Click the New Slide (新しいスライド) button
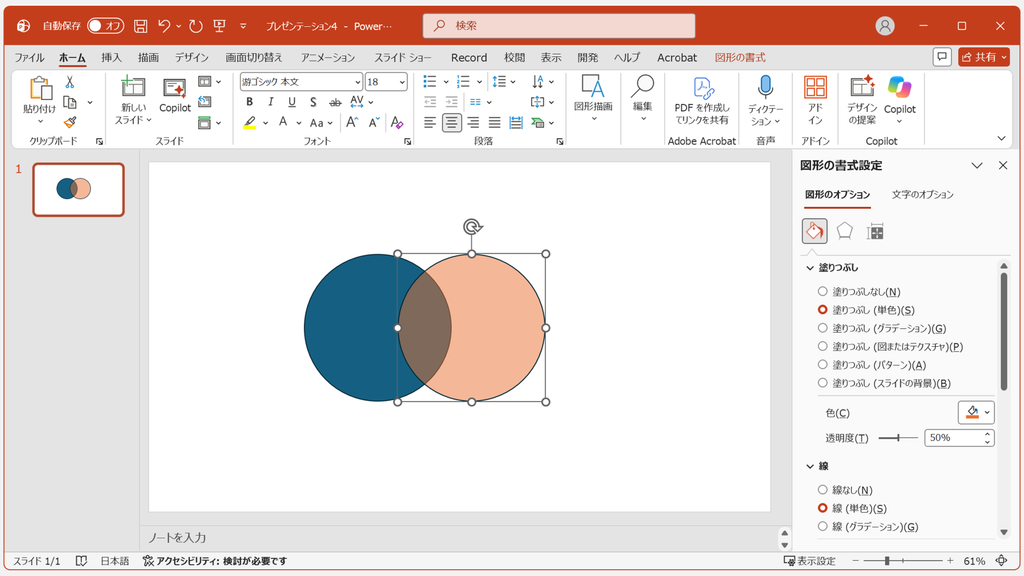 point(133,100)
